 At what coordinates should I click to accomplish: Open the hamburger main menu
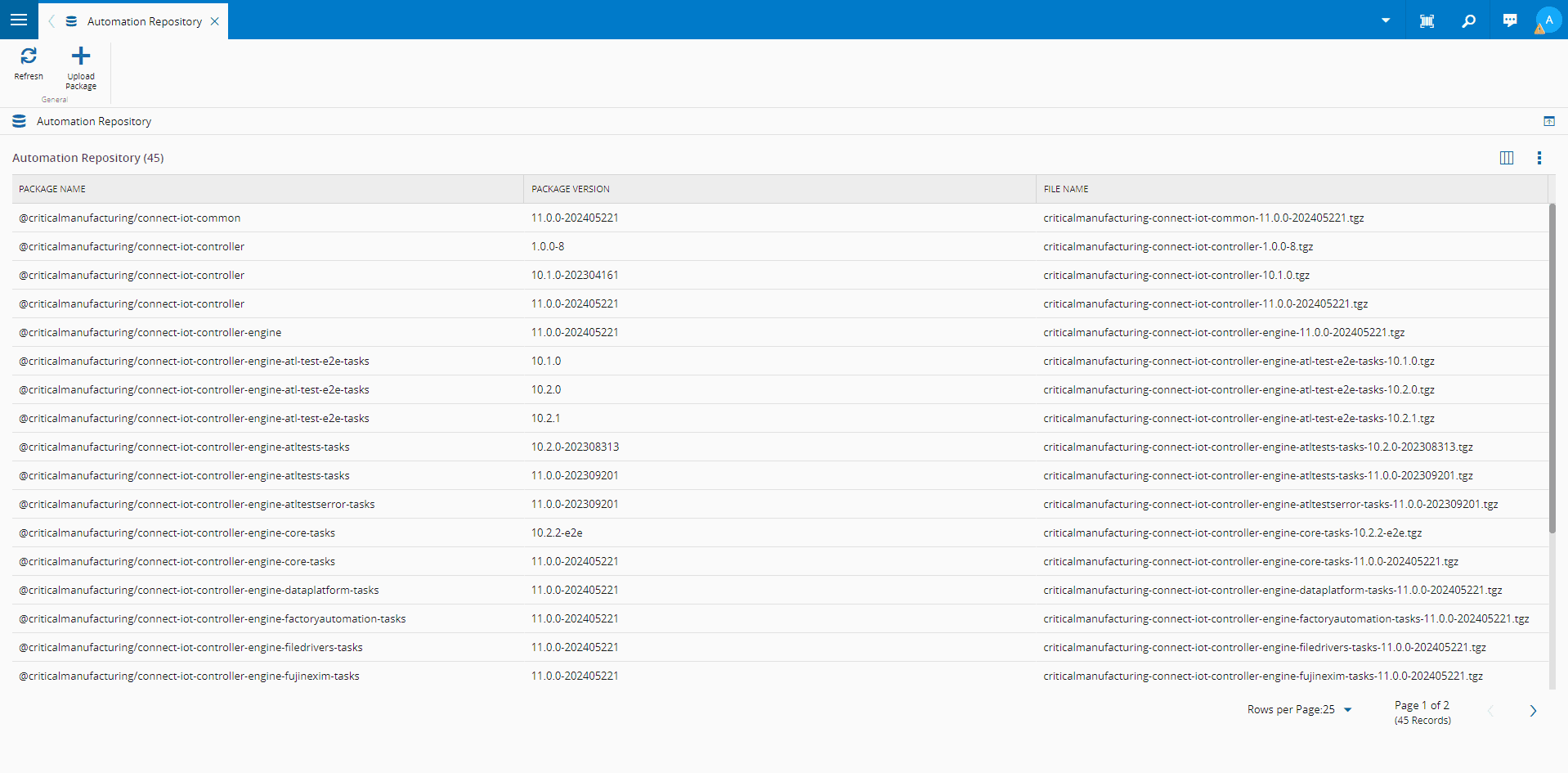pos(19,20)
